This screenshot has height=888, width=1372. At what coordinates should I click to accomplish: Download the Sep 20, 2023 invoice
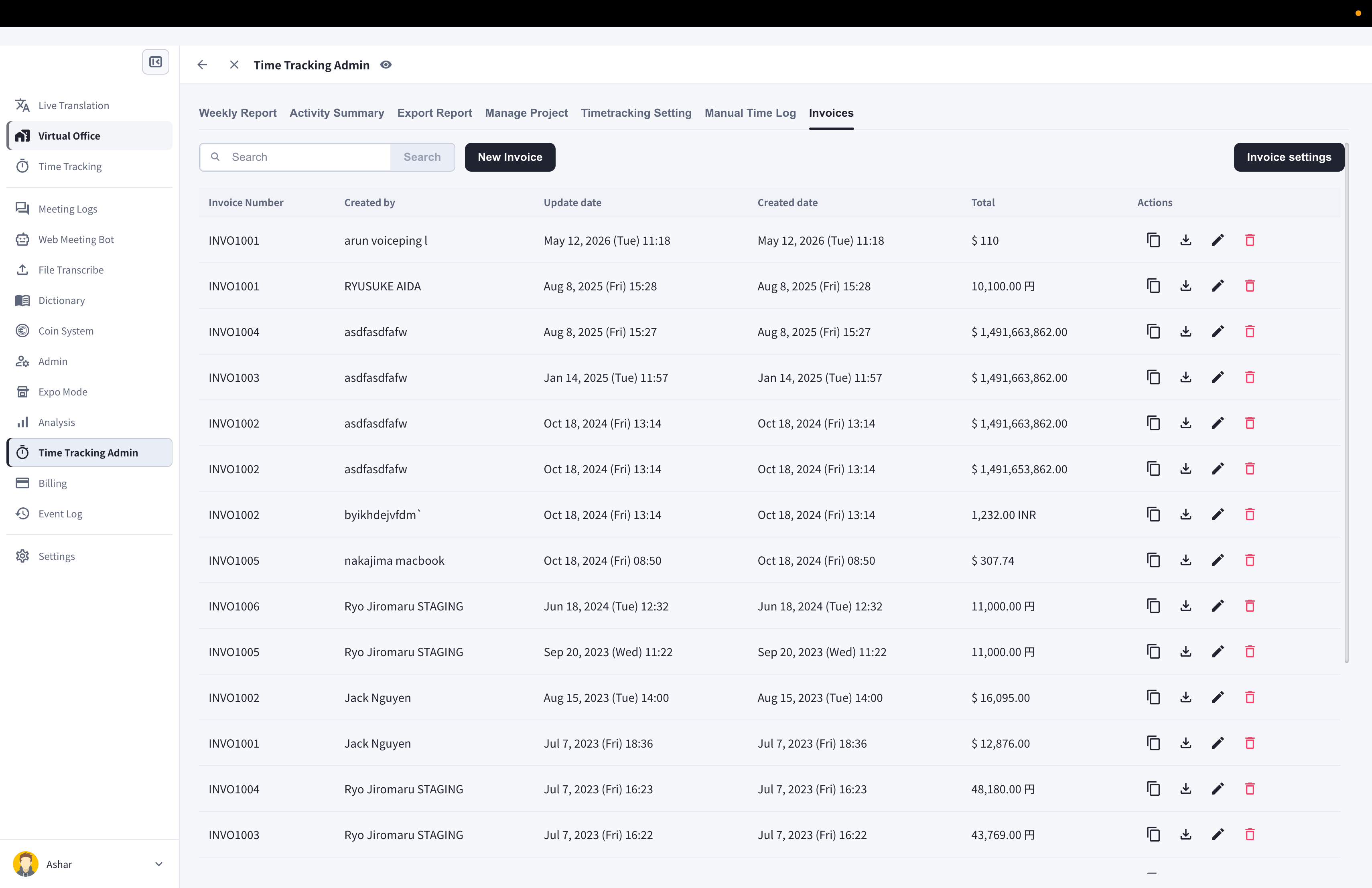coord(1186,651)
